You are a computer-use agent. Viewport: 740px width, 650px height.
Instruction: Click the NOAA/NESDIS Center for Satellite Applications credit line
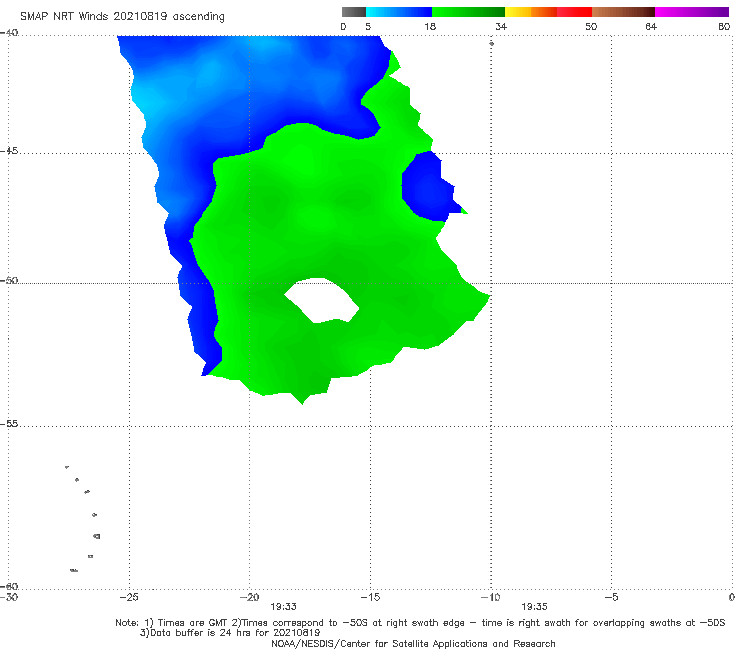tap(413, 644)
